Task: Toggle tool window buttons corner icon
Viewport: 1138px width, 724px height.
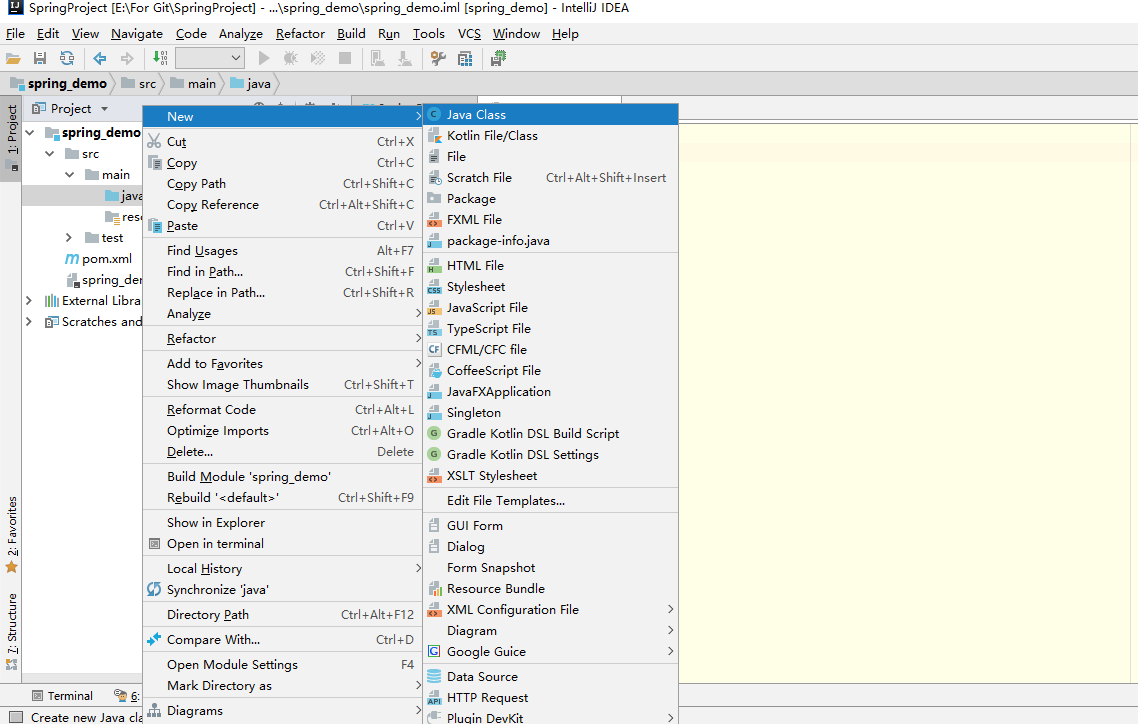Action: coord(15,717)
